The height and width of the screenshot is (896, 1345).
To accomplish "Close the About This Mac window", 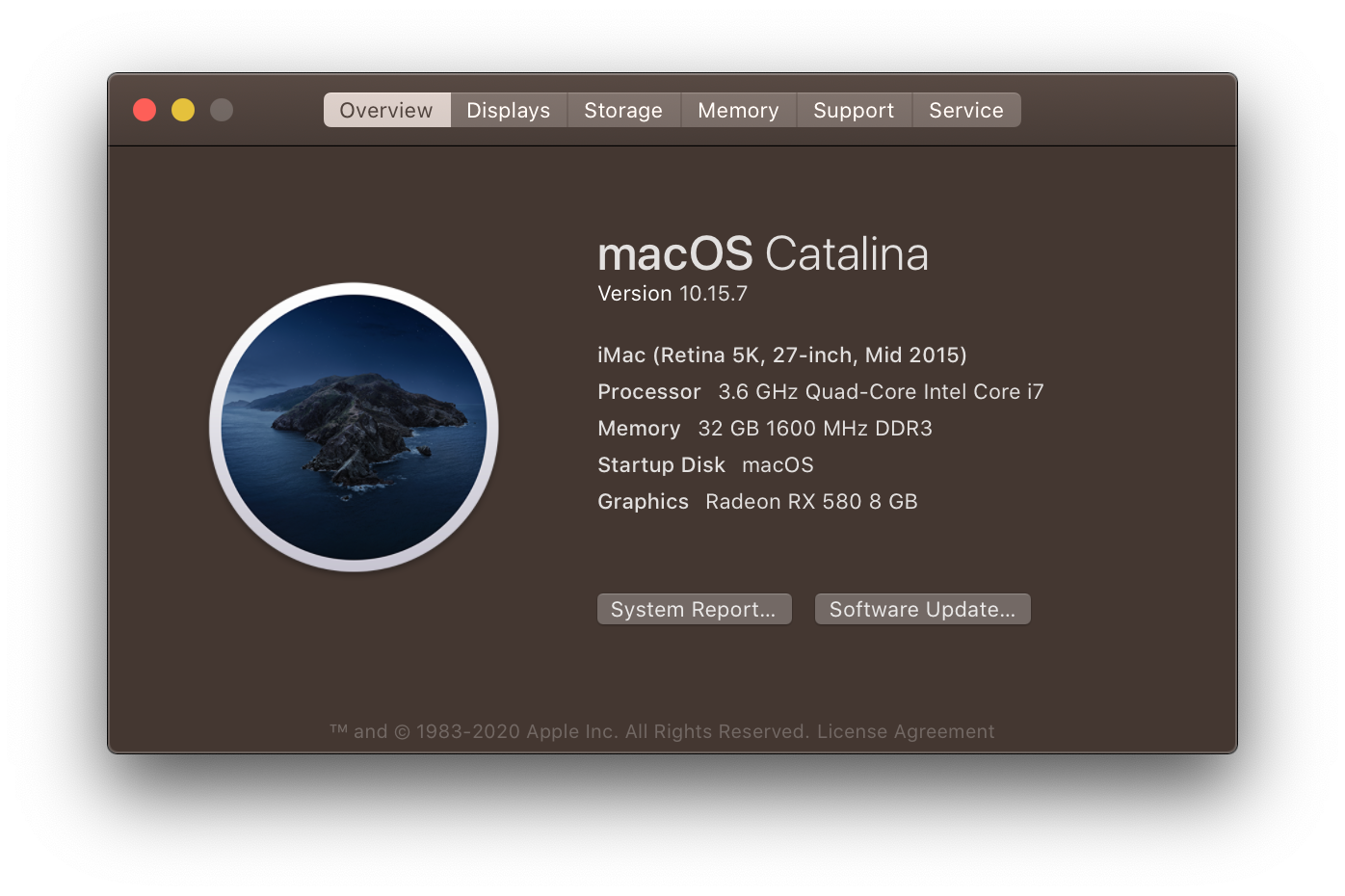I will pos(145,110).
